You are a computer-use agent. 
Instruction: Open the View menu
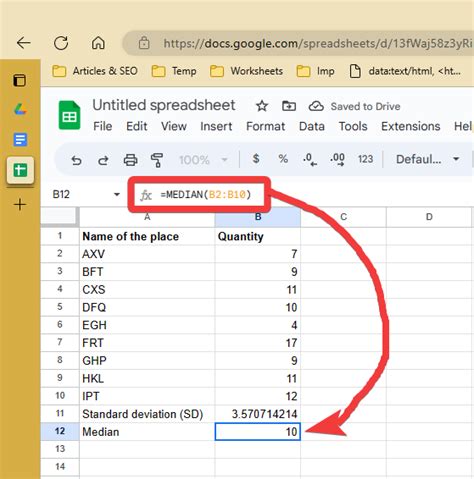point(174,127)
